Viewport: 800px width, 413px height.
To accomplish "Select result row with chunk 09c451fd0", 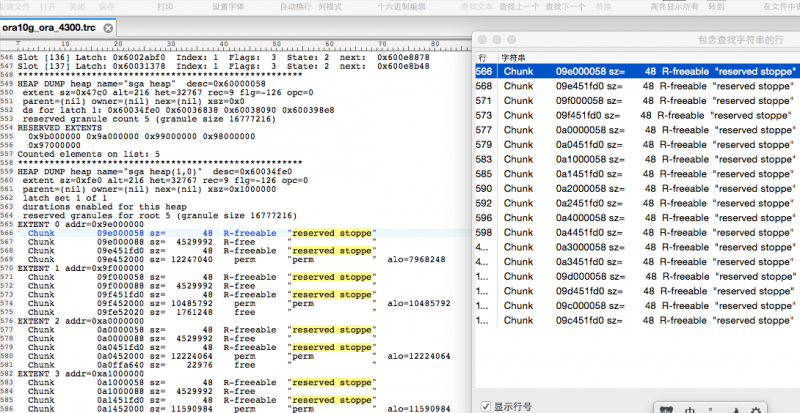I will click(x=638, y=320).
